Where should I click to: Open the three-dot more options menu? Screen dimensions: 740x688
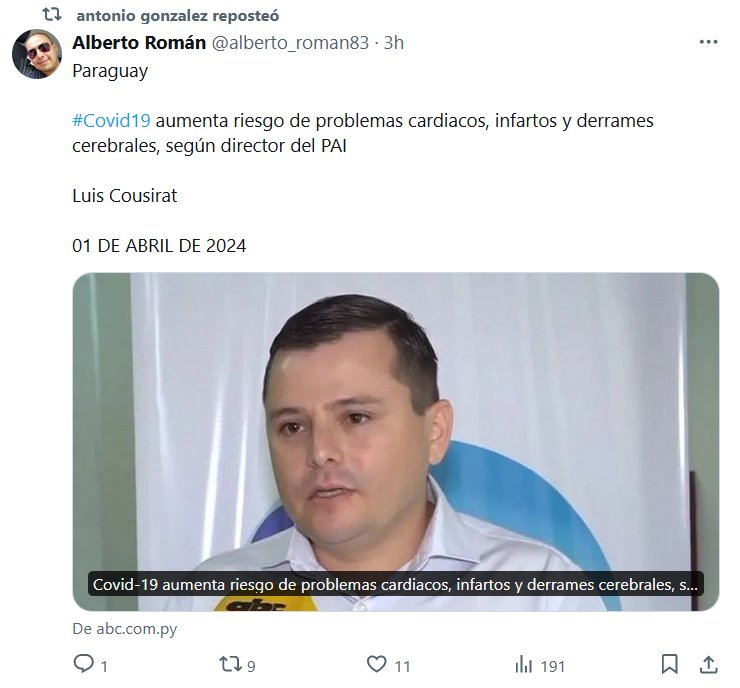point(708,42)
